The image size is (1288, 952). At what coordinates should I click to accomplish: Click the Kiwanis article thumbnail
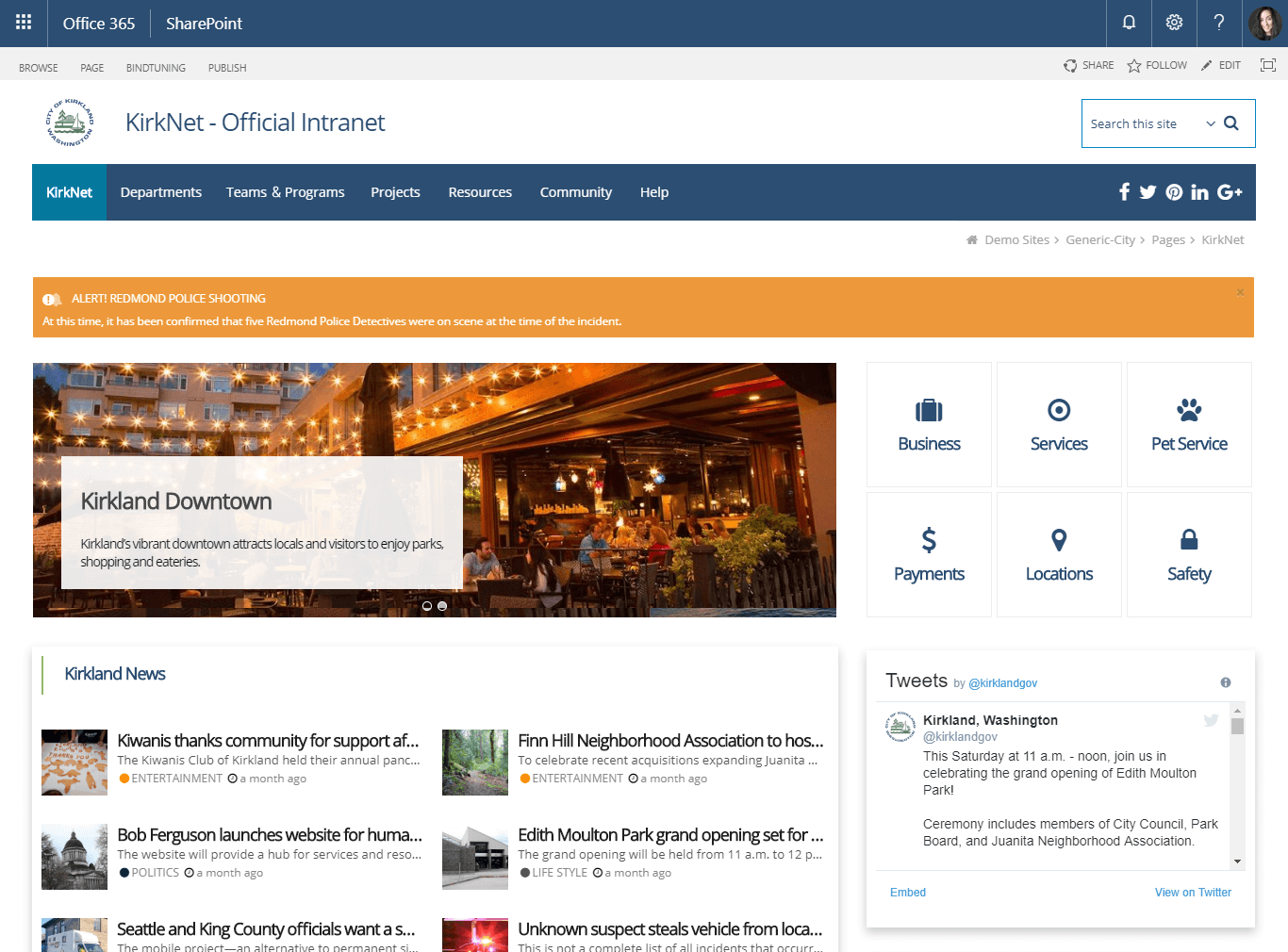[74, 763]
